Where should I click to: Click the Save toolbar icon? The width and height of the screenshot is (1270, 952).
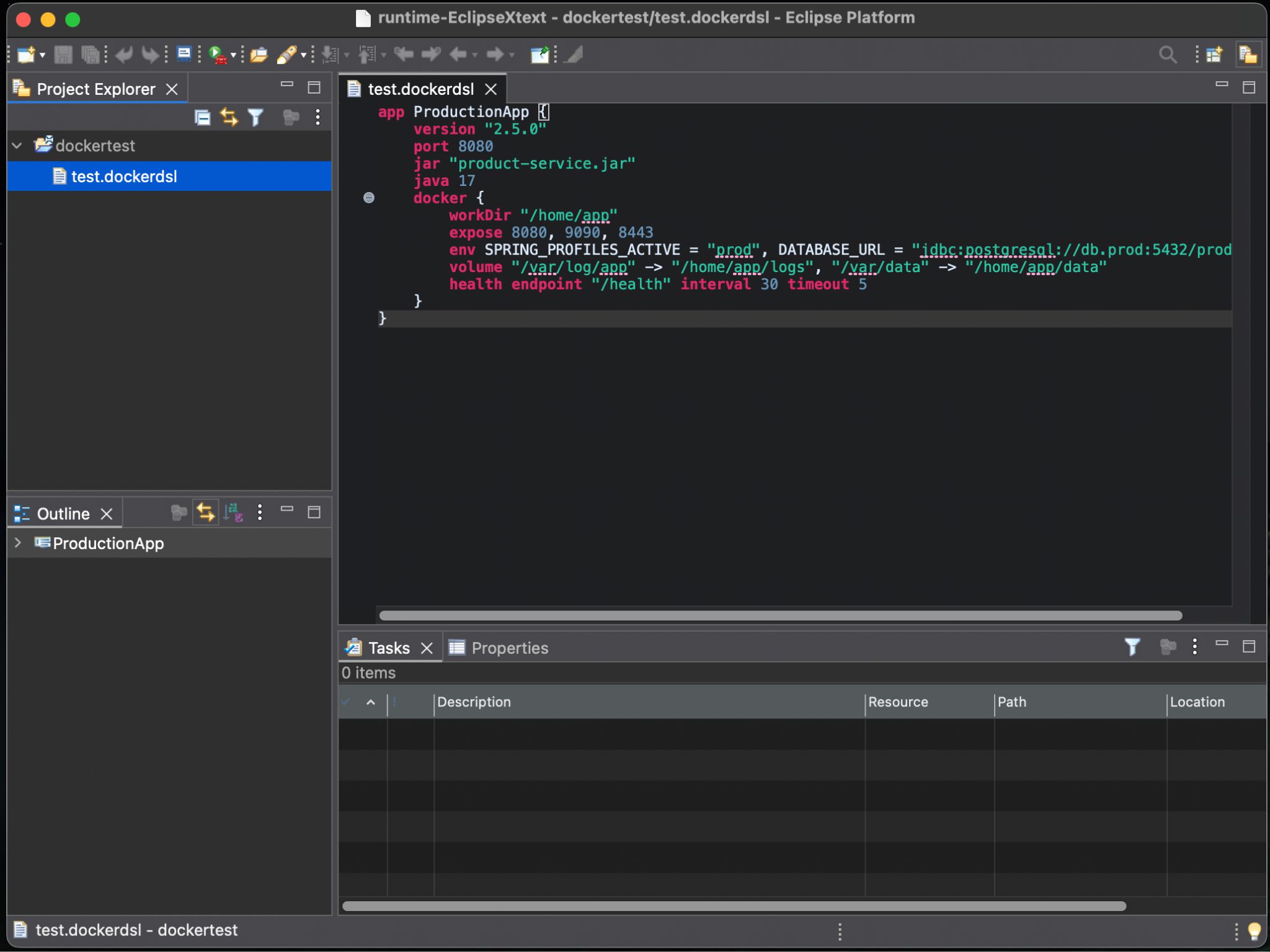[x=63, y=55]
